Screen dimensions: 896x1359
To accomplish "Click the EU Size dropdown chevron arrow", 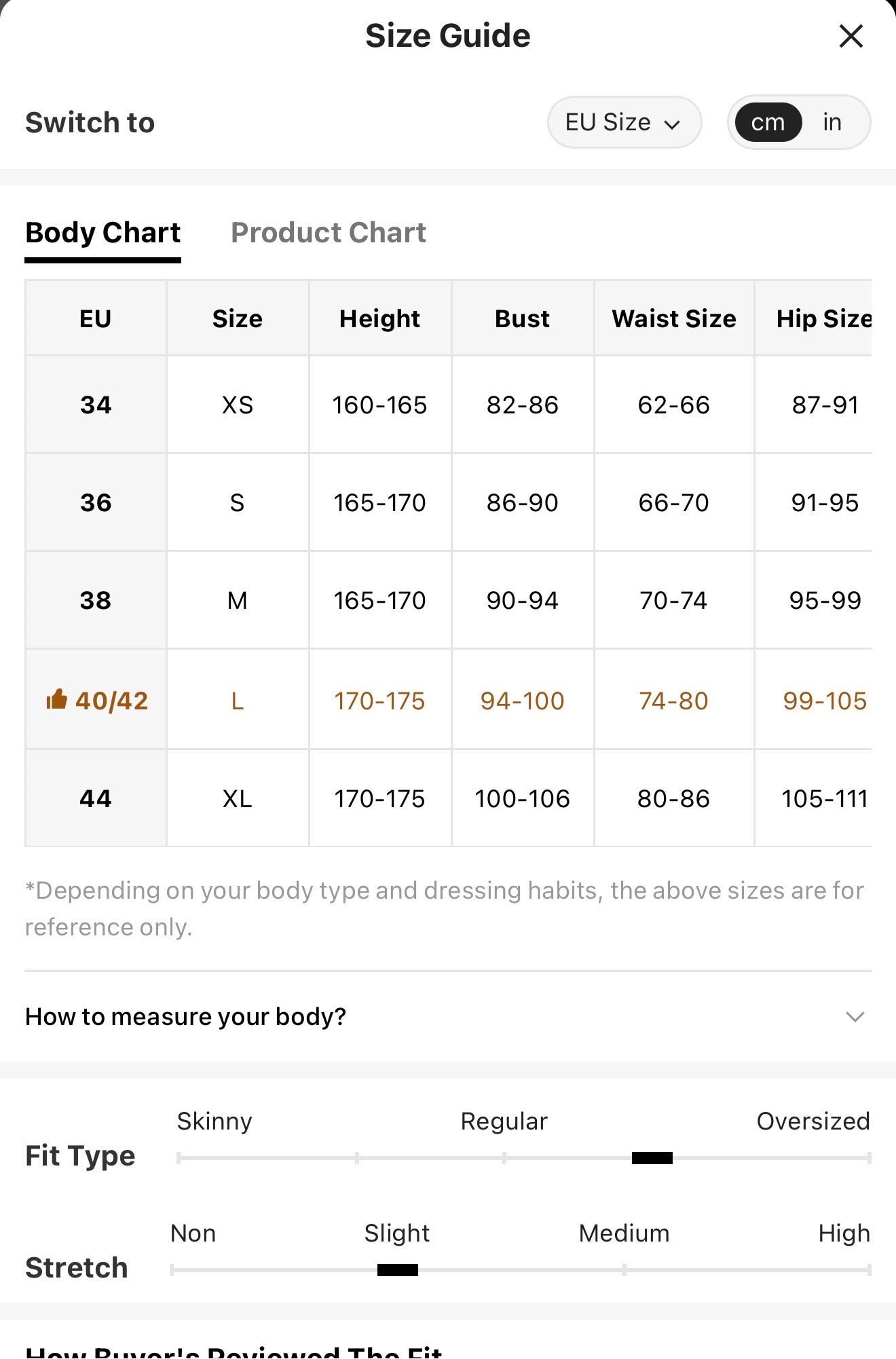I will (672, 124).
